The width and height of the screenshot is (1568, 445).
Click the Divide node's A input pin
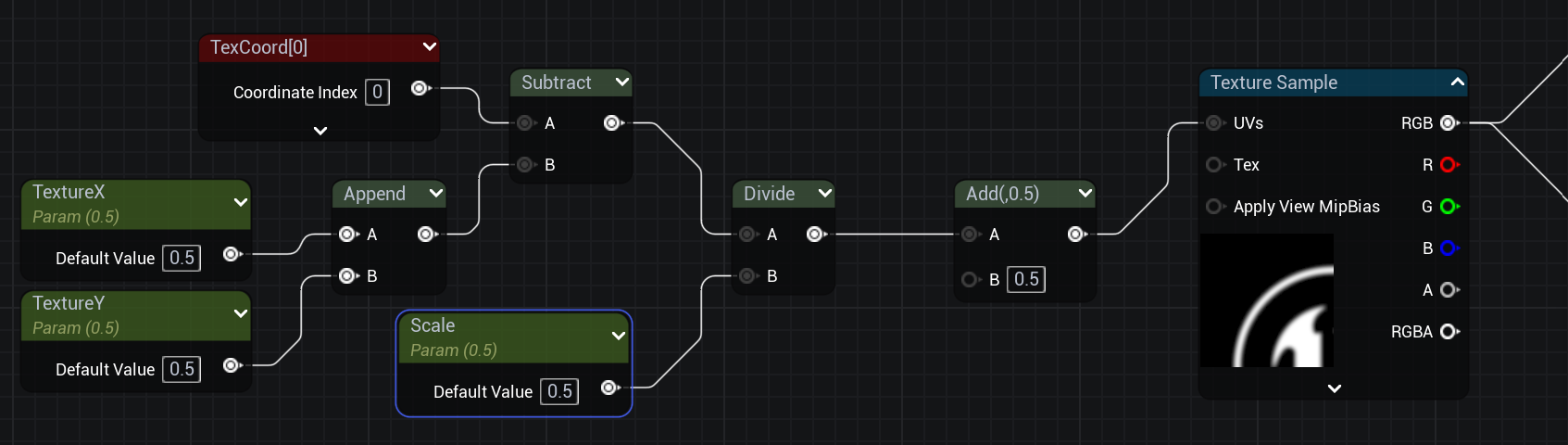(748, 234)
